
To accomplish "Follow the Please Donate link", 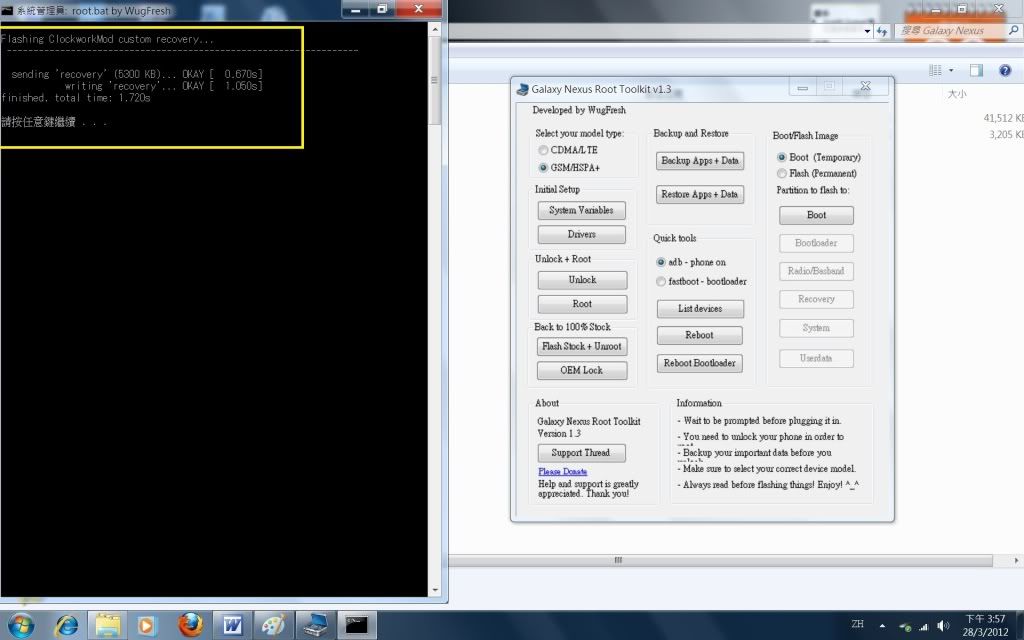I will tap(562, 472).
